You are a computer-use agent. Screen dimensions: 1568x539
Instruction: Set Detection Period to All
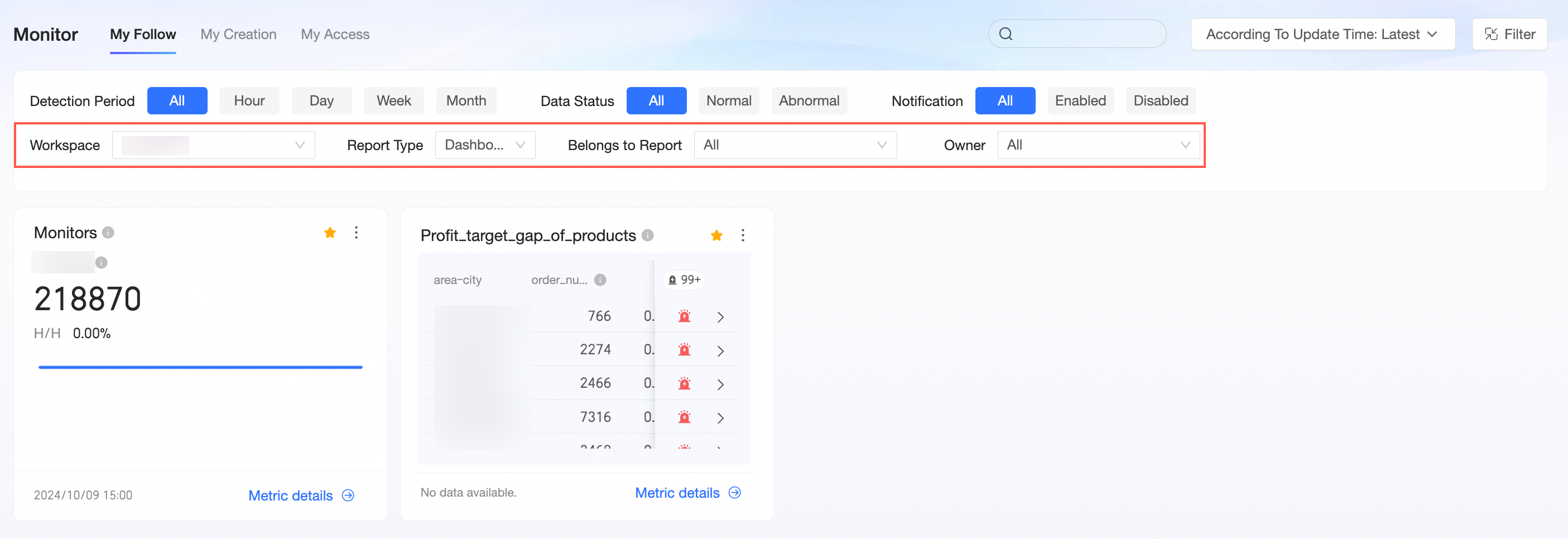177,100
